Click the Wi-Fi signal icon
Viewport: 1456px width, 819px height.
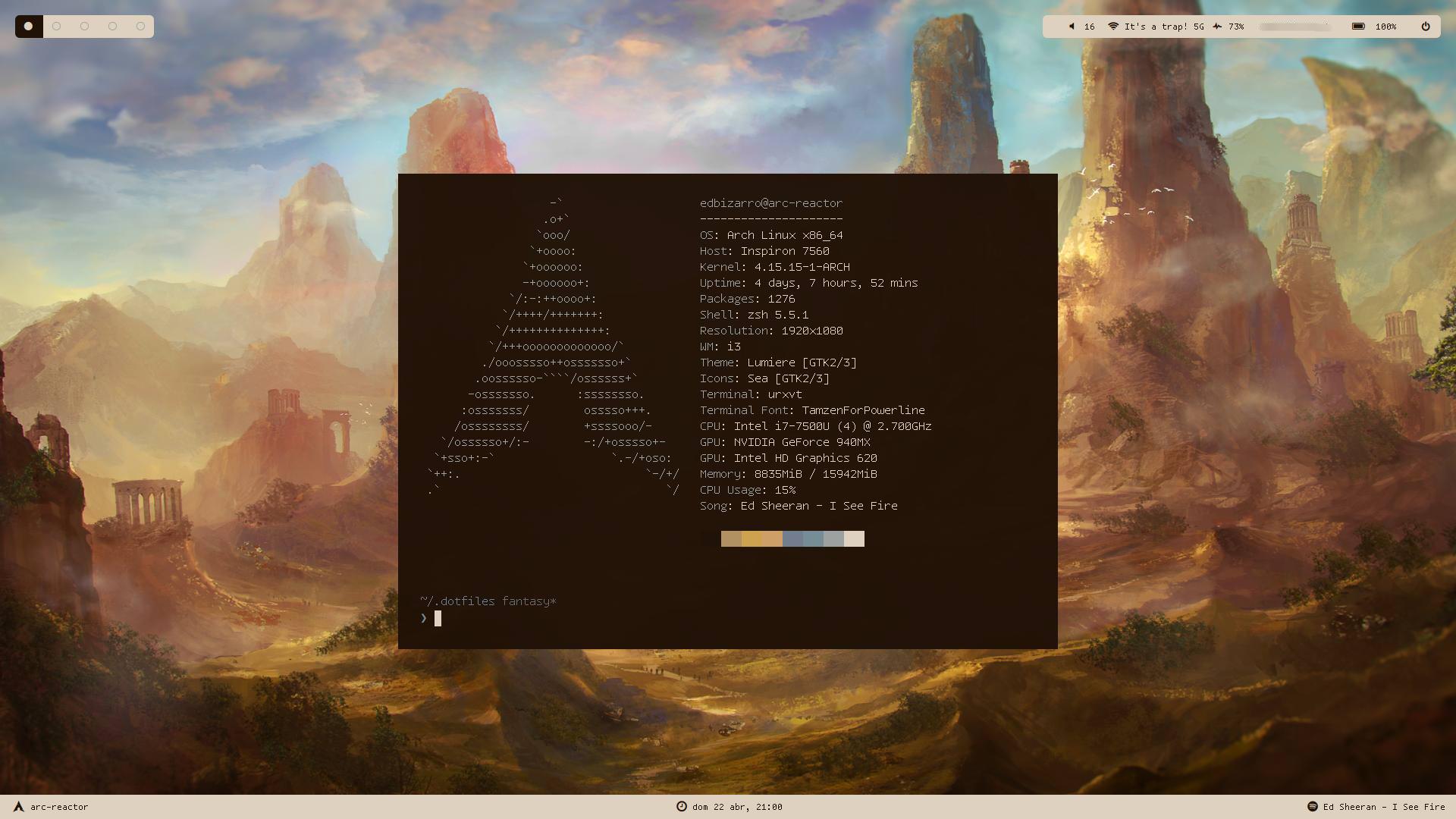pos(1113,27)
